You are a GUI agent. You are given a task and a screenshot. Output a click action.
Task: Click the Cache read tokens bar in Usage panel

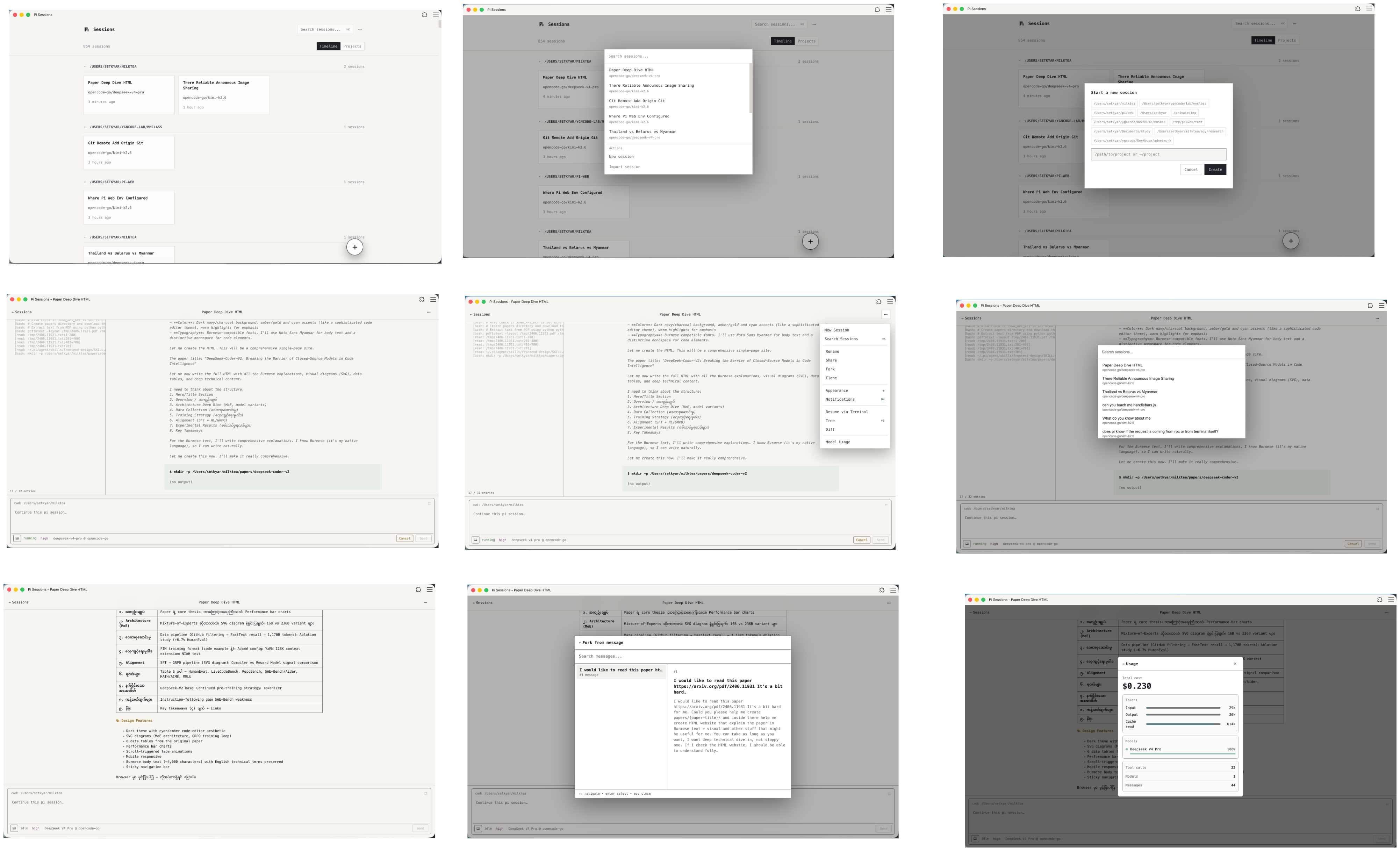[1183, 724]
